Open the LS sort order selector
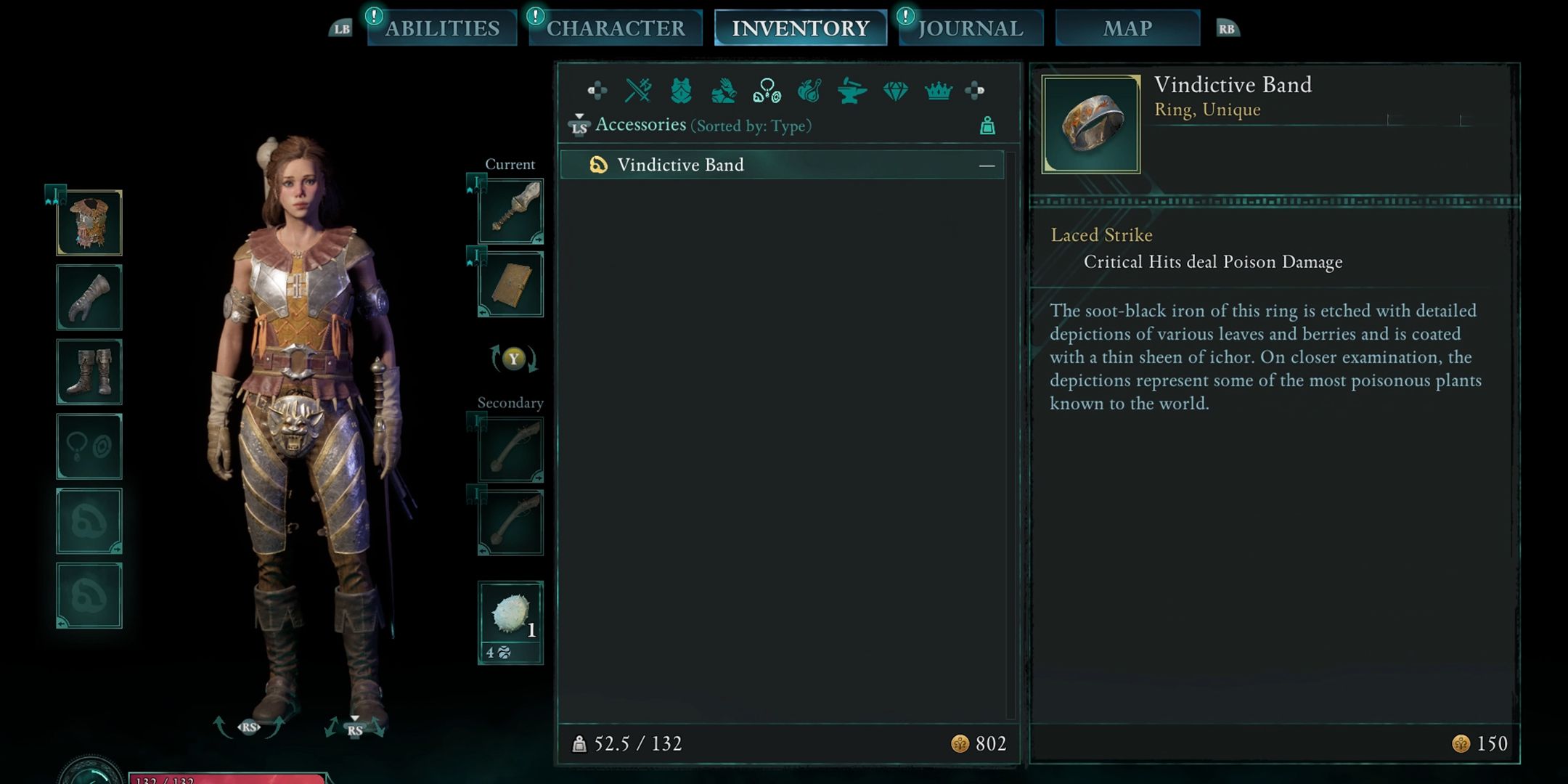This screenshot has height=784, width=1568. click(x=579, y=125)
